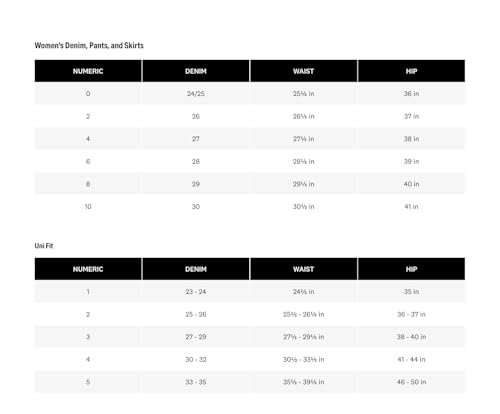This screenshot has width=500, height=414.
Task: Click the 33 - 35 denim range cell
Action: pos(196,382)
